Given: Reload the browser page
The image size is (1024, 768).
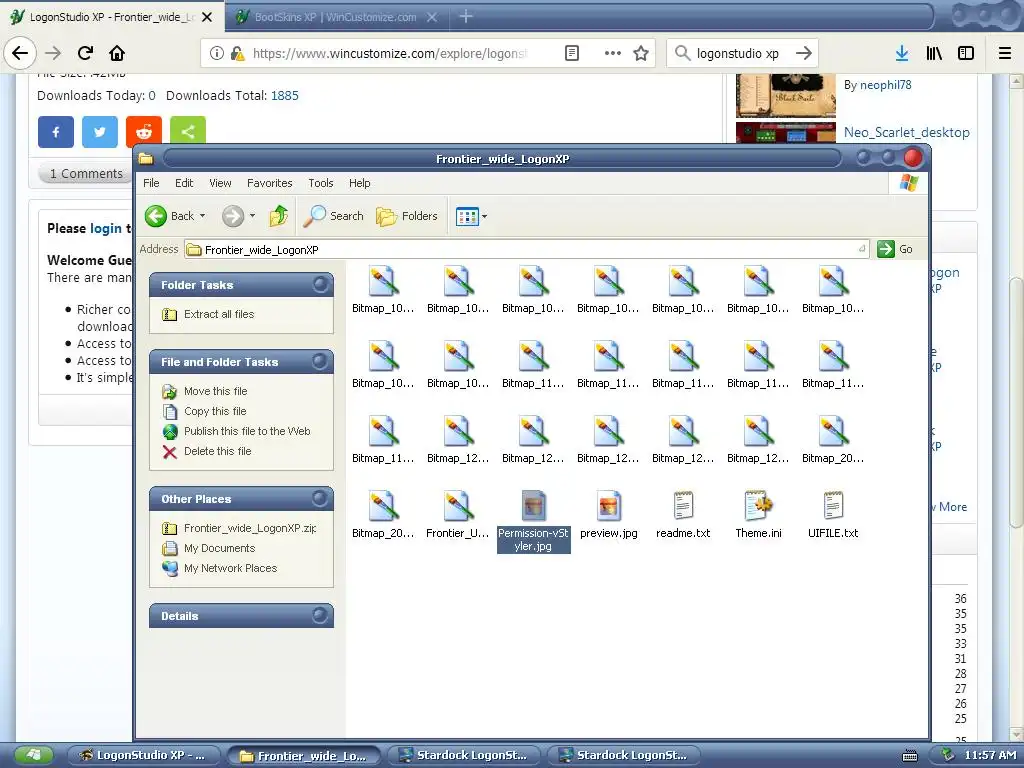Looking at the screenshot, I should (85, 53).
